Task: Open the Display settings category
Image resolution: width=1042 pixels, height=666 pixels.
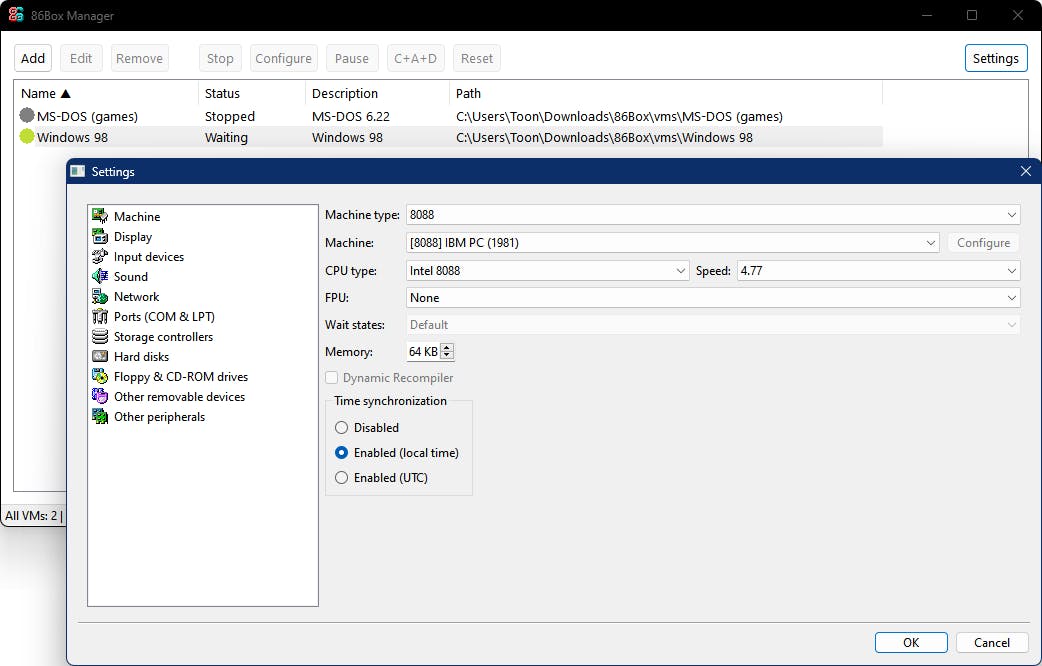Action: click(x=133, y=237)
